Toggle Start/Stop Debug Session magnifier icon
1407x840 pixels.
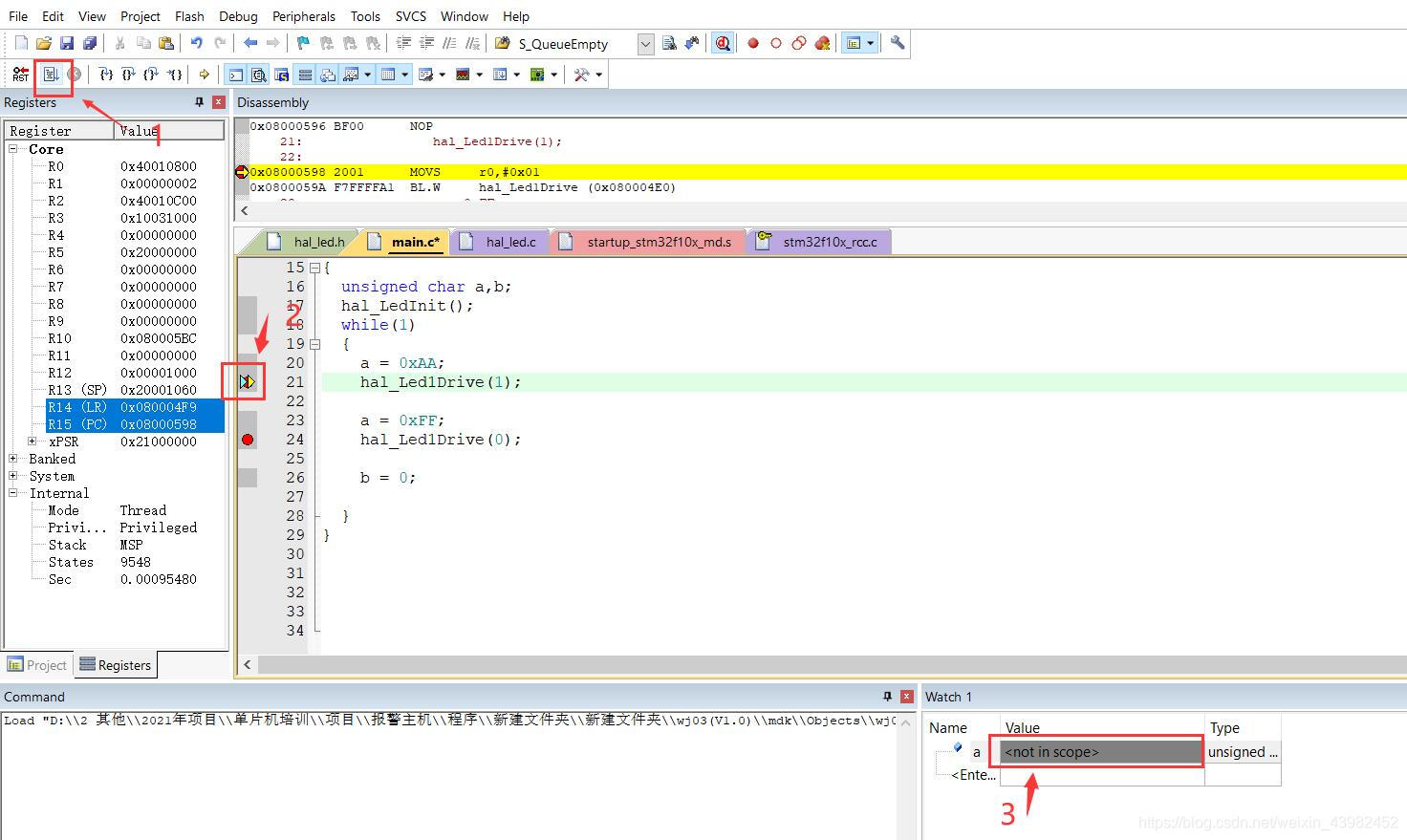pyautogui.click(x=723, y=43)
